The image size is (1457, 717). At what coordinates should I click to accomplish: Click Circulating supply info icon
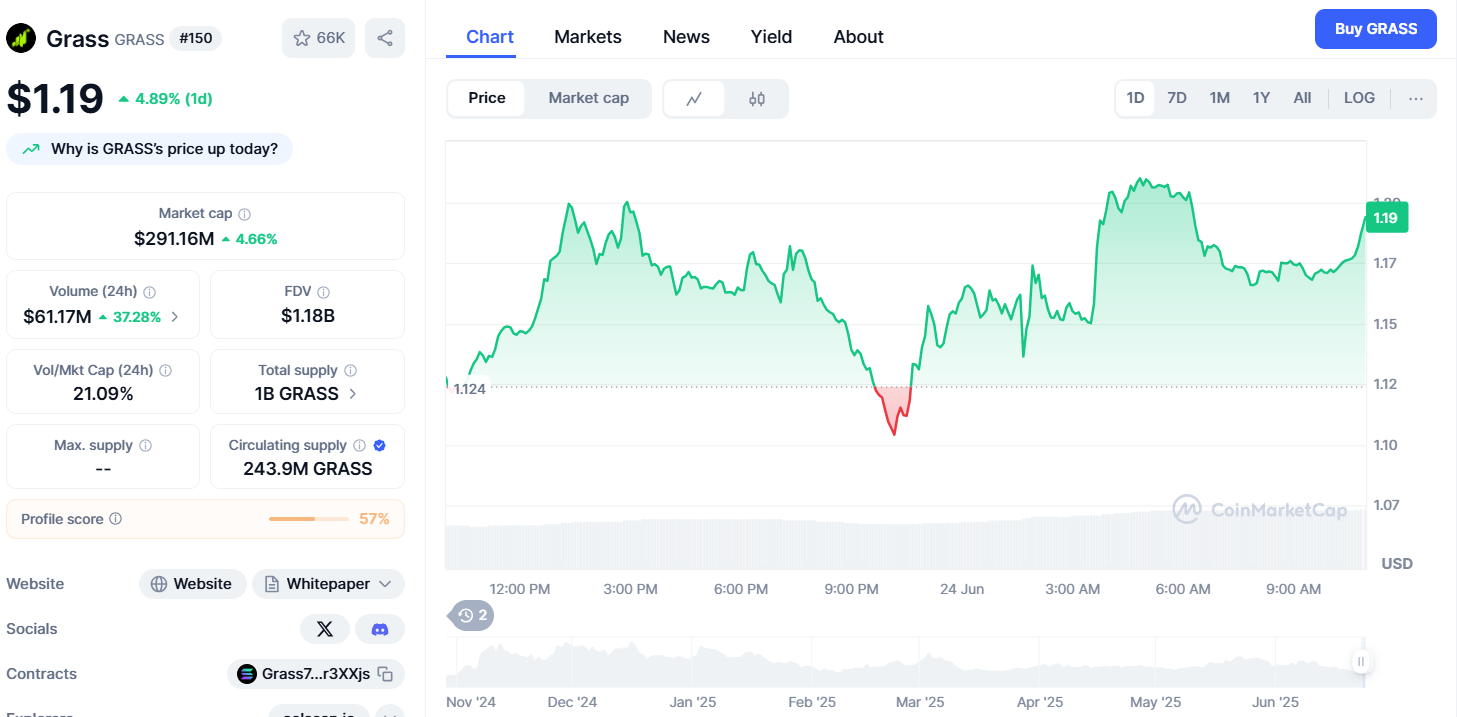359,446
